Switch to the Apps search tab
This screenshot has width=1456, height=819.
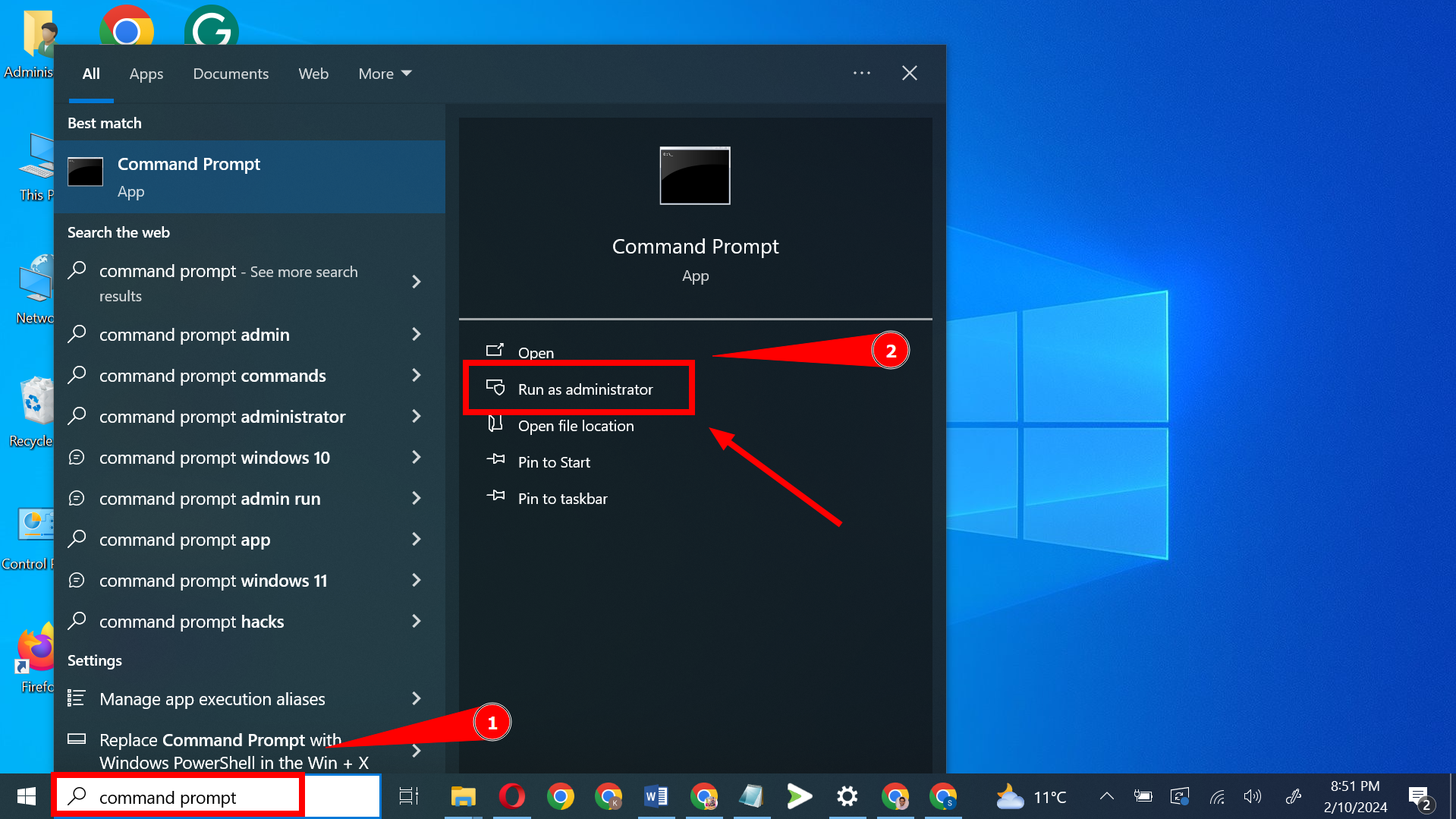[146, 73]
